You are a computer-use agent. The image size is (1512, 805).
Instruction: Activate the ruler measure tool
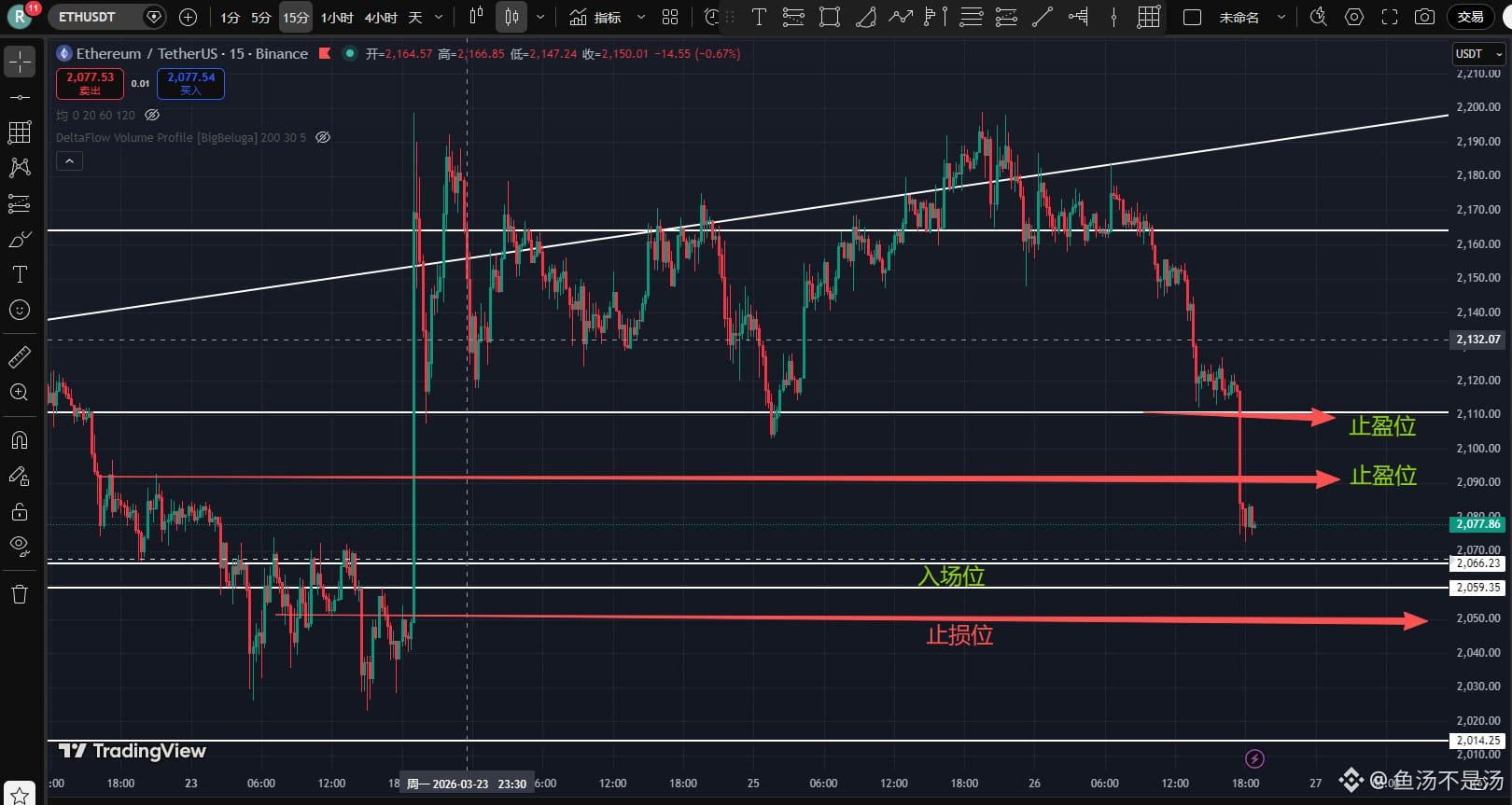pos(20,356)
